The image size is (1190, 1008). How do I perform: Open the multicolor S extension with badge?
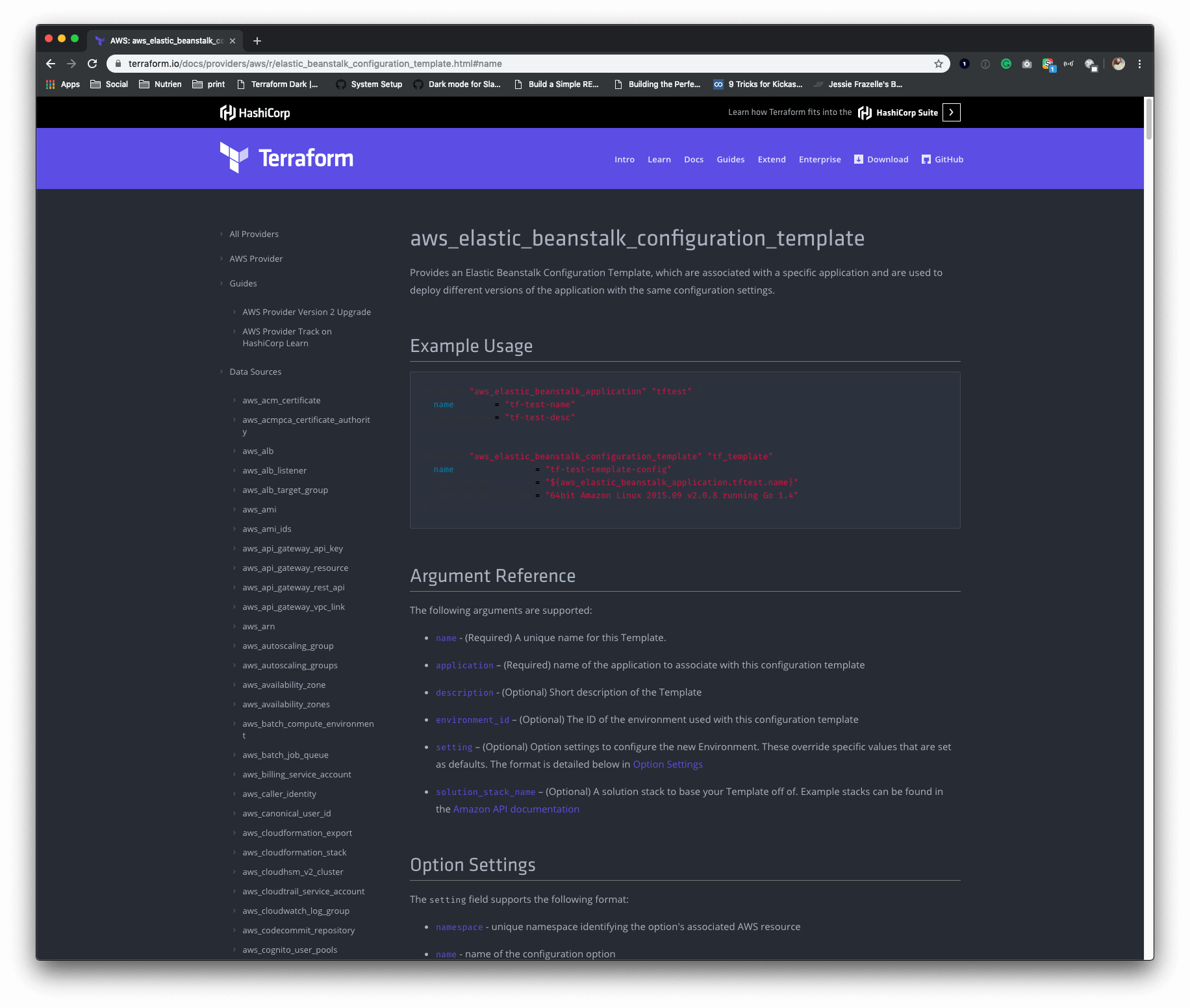1048,64
